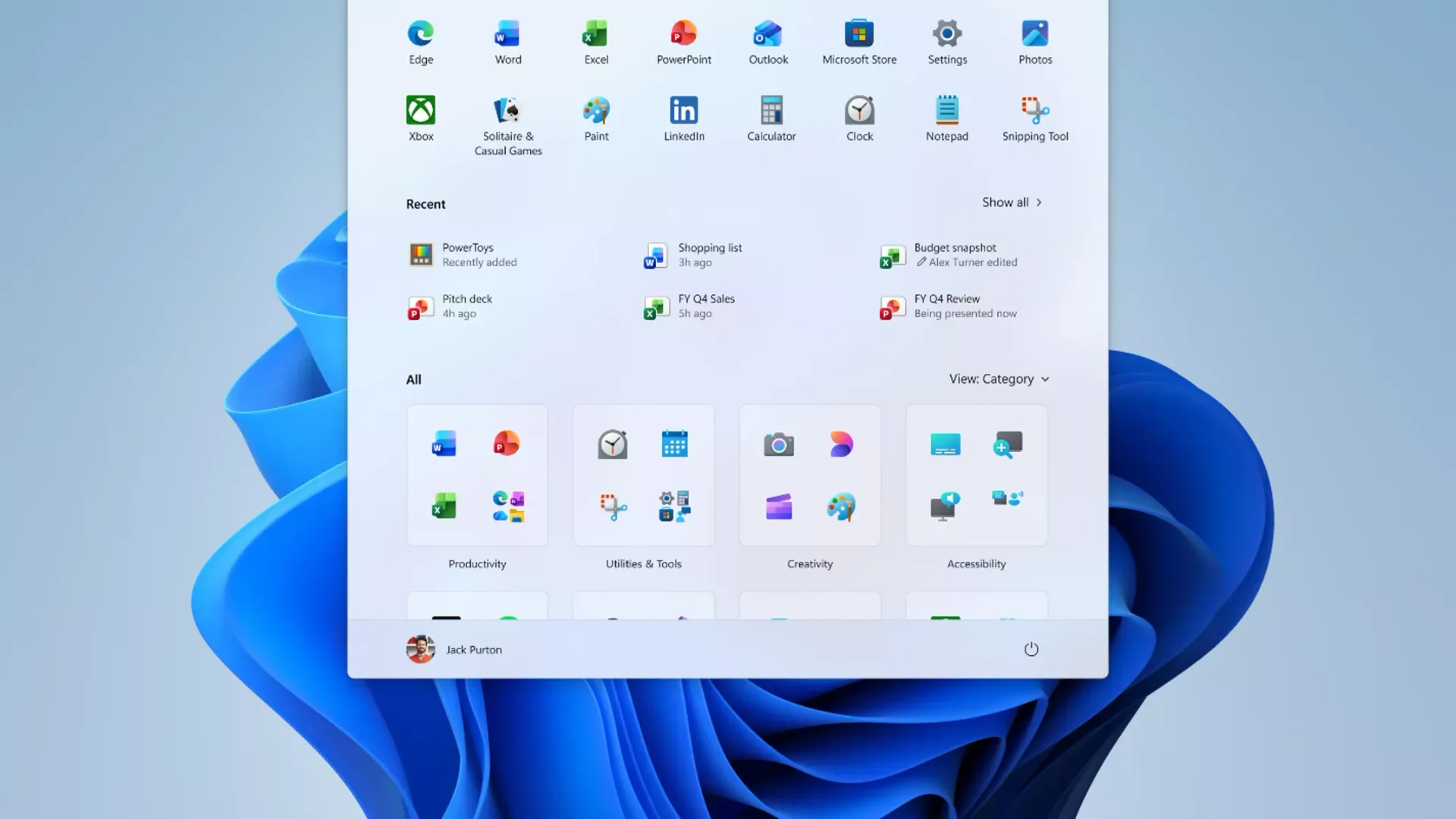Open PowerToys recently added item
Screen dimensions: 1456x819
point(464,255)
